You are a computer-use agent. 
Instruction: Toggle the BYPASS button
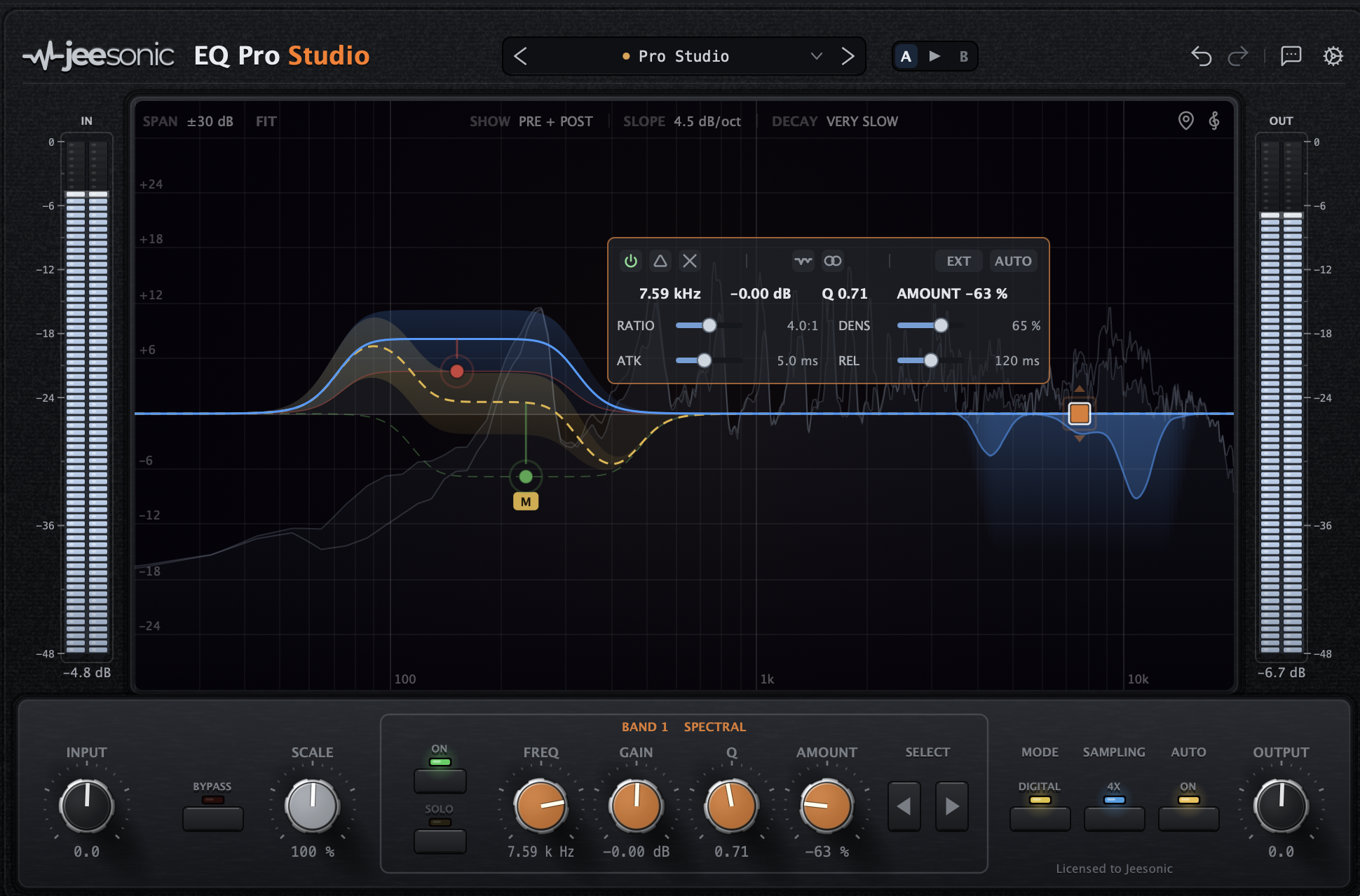point(212,818)
